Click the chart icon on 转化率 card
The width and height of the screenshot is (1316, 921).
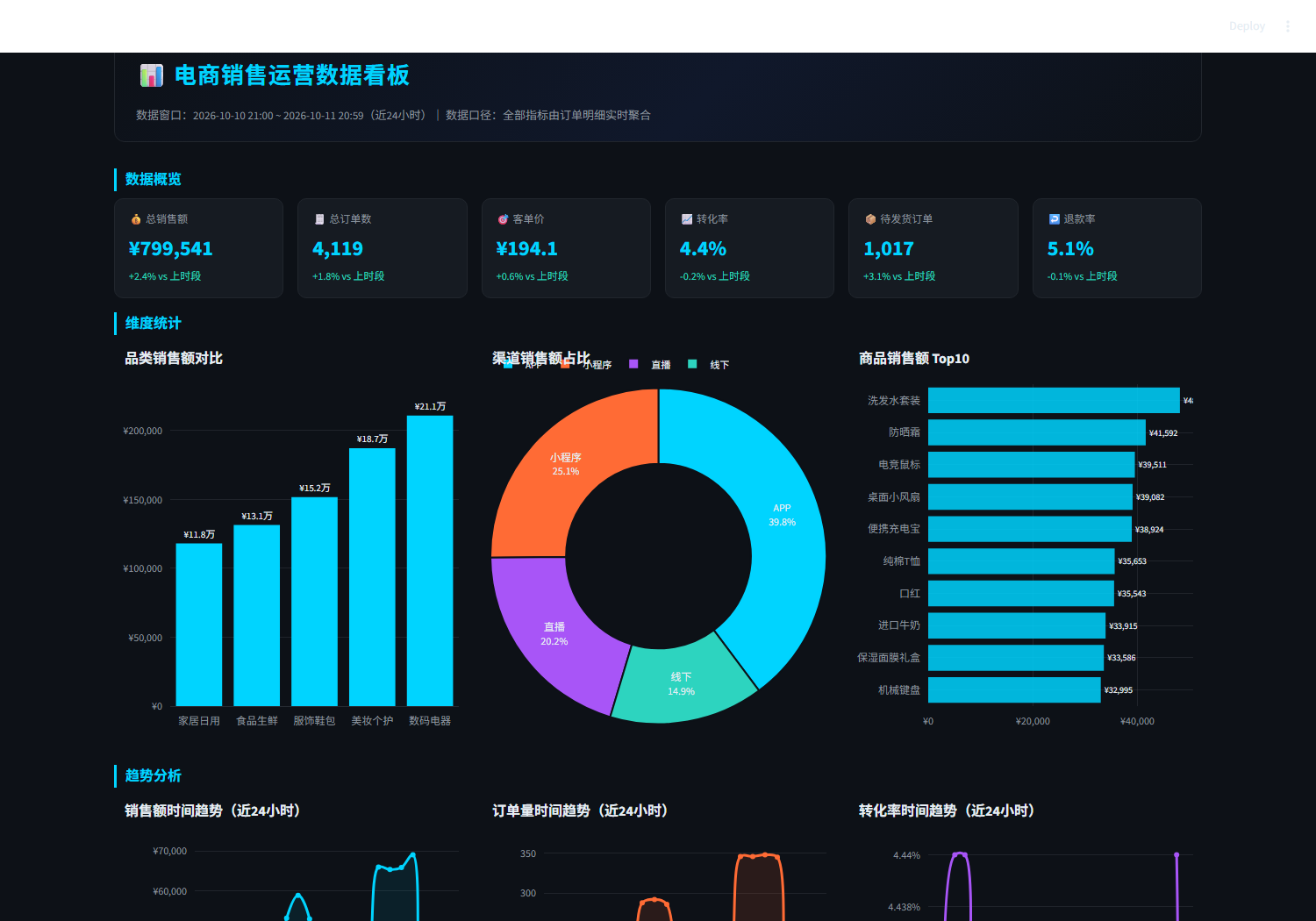686,219
